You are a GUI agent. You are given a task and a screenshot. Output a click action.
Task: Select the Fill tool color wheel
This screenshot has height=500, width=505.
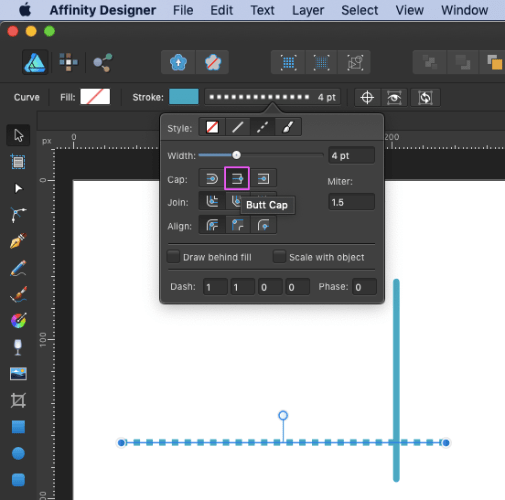pyautogui.click(x=18, y=321)
